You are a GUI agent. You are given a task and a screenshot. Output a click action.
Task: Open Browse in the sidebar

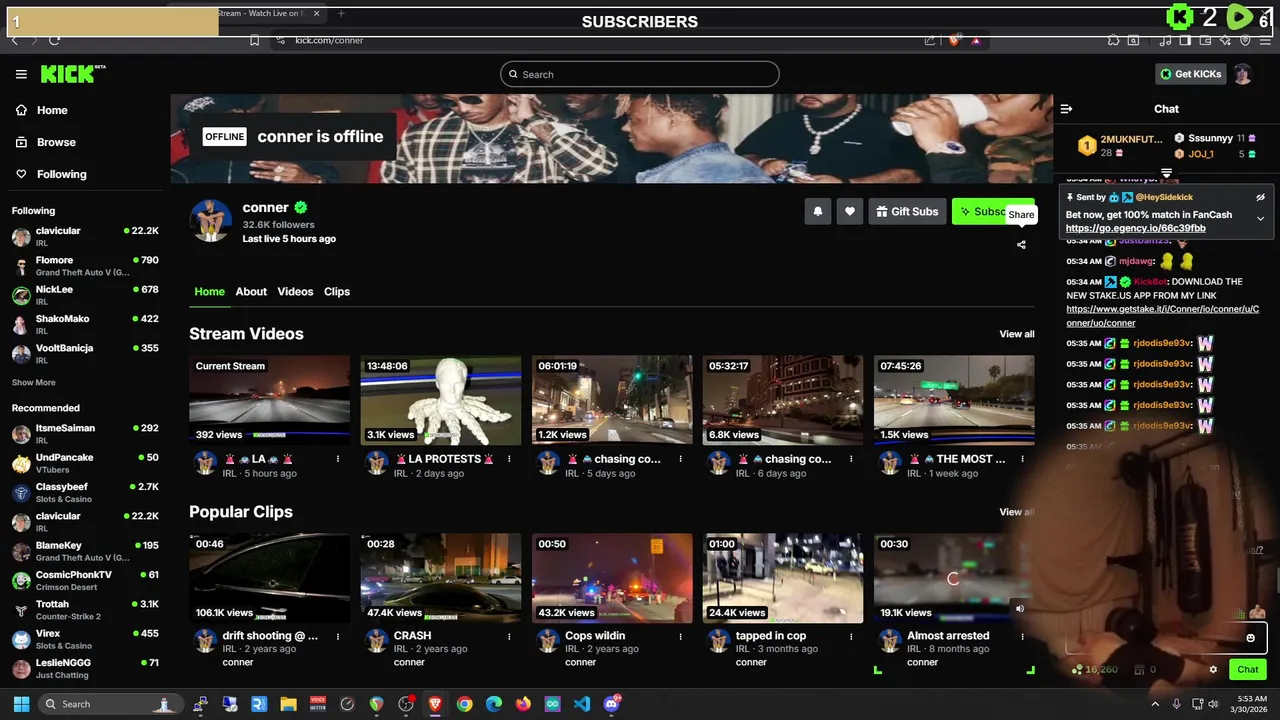click(x=46, y=142)
